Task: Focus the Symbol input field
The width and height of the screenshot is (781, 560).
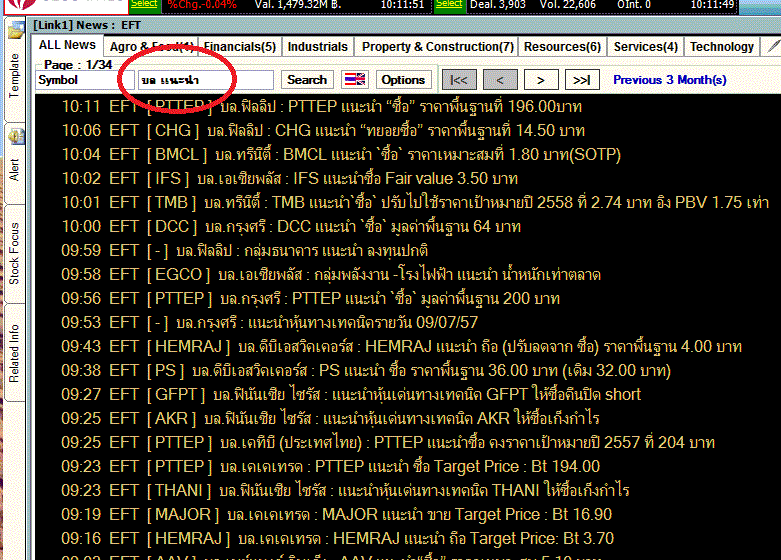Action: pyautogui.click(x=85, y=80)
